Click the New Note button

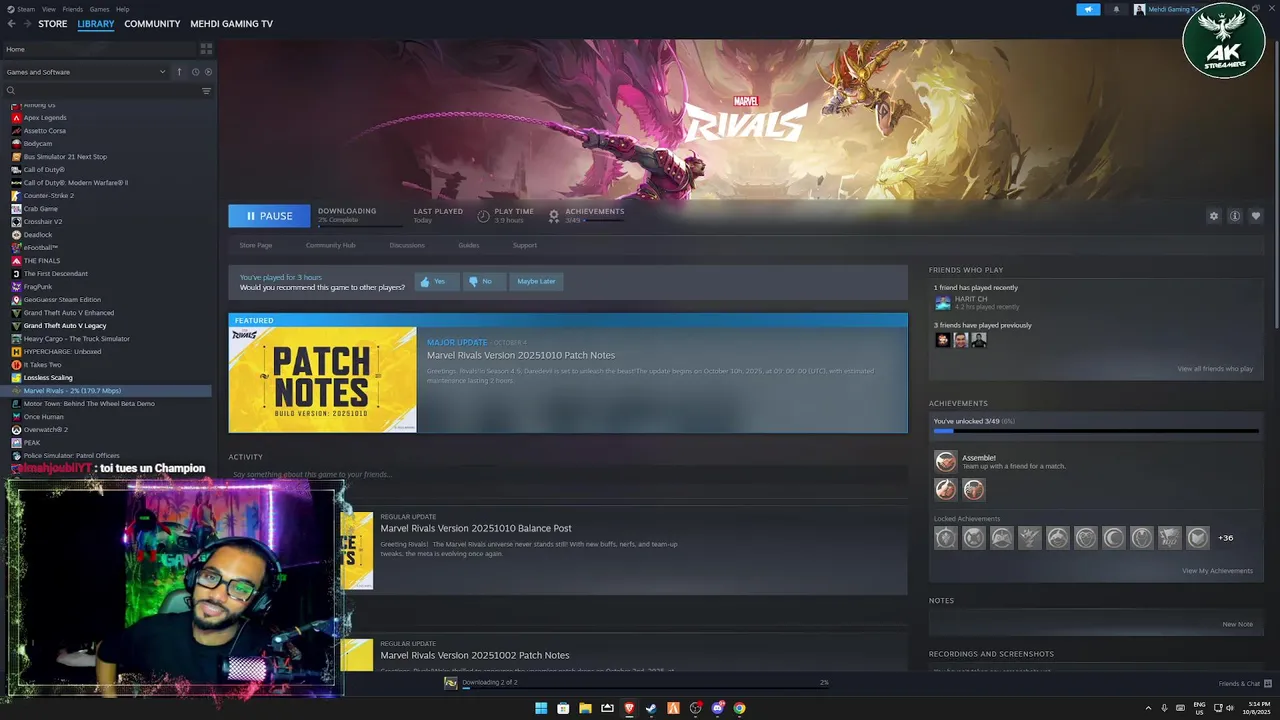(1237, 624)
